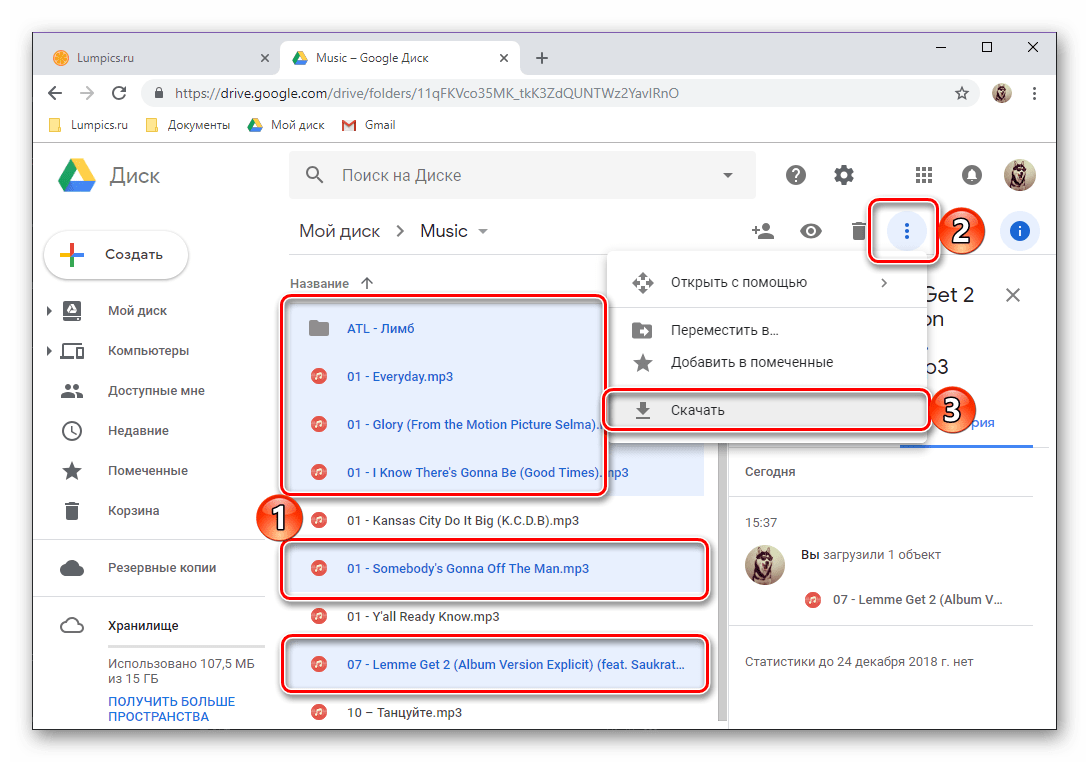Click ПОЛУЧИТЬ БОЛЬШЕ ПРОСТРАНСТВА link
Screen dimensions: 1089x762
point(171,709)
